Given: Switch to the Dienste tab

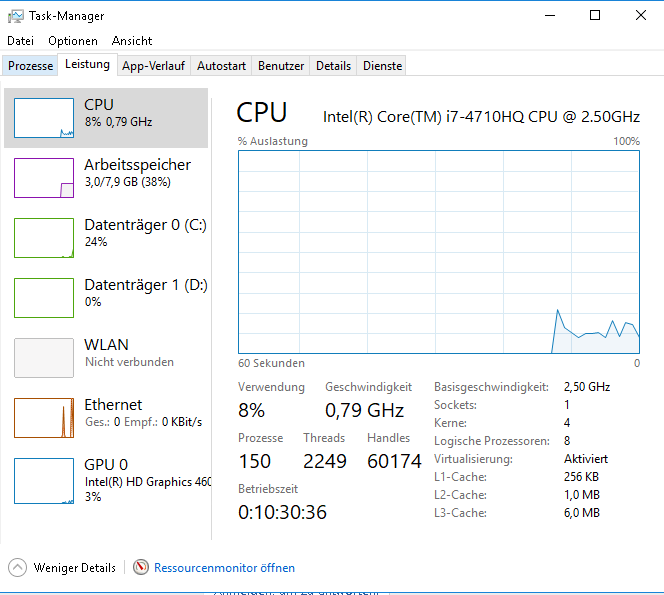Looking at the screenshot, I should tap(382, 66).
